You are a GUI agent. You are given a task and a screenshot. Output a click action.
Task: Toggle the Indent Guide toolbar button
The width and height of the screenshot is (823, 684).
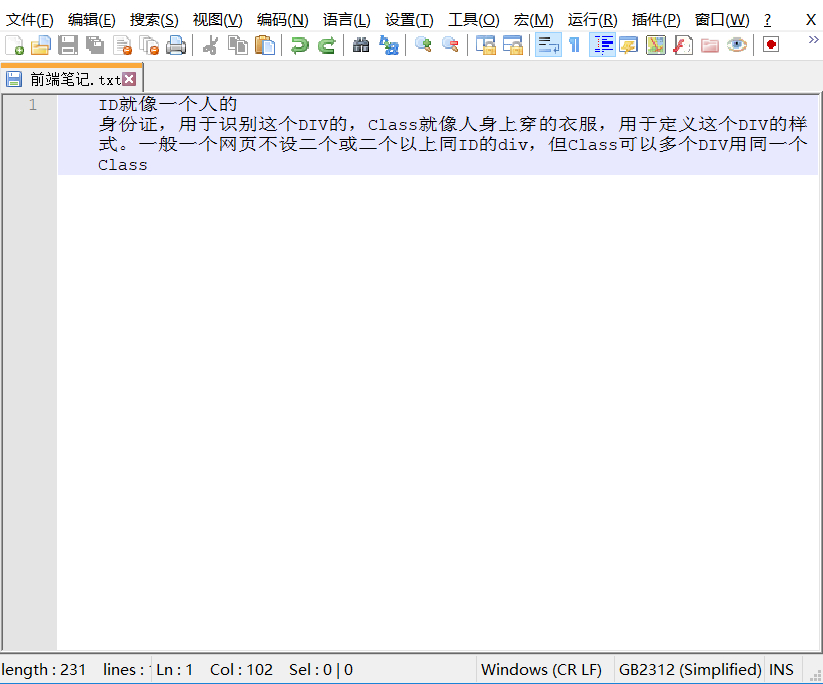[602, 45]
